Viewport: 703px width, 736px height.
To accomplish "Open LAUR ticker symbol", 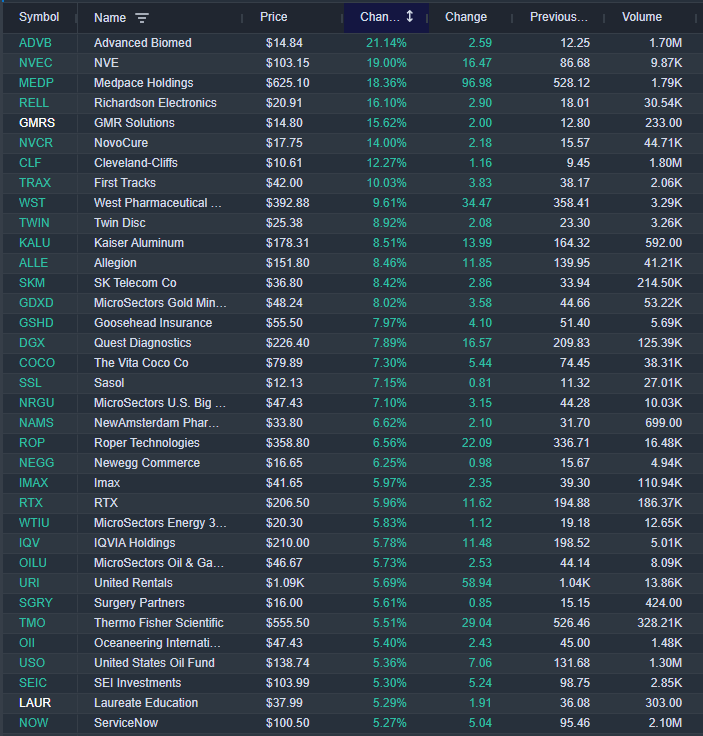I will click(35, 703).
